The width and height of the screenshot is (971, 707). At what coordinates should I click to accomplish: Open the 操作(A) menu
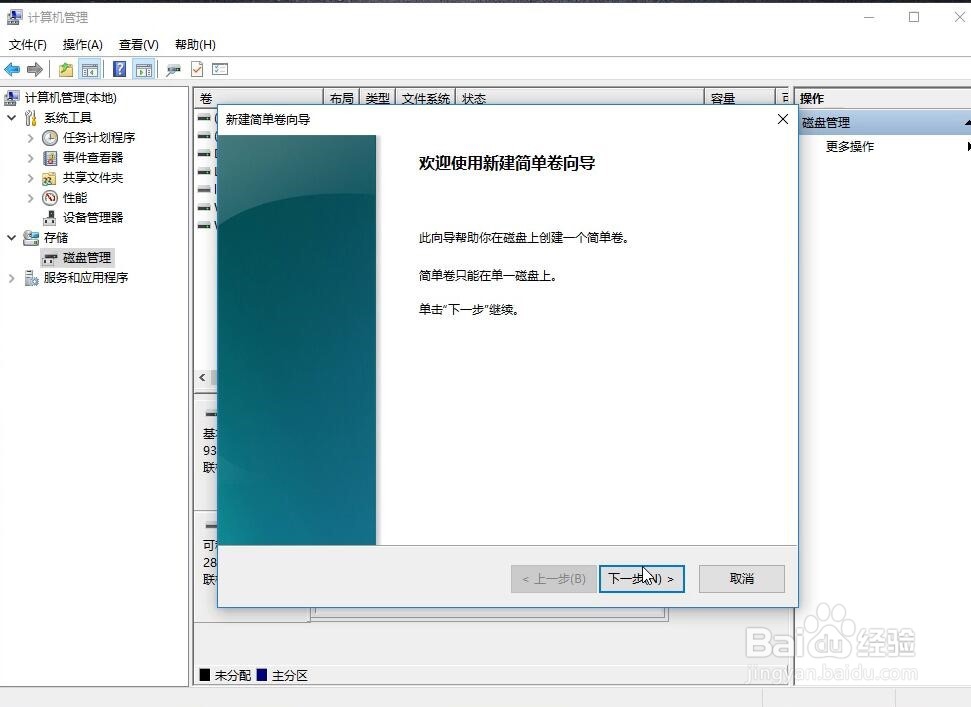click(82, 45)
